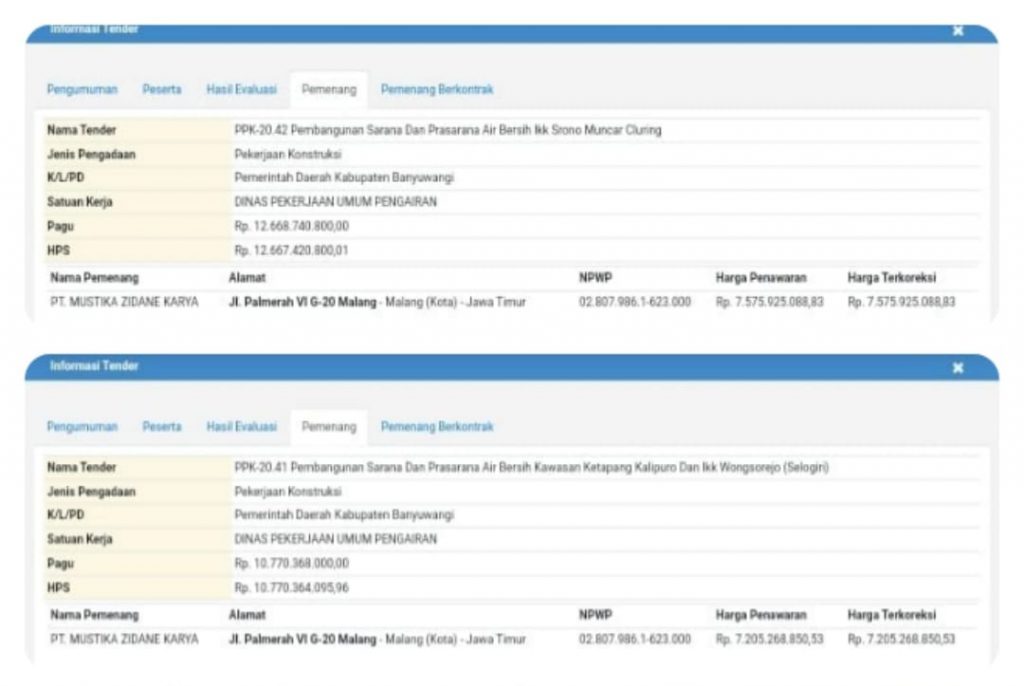This screenshot has width=1024, height=686.
Task: Click the tender name mentioning Ketapang Kalipuro
Action: (x=531, y=467)
